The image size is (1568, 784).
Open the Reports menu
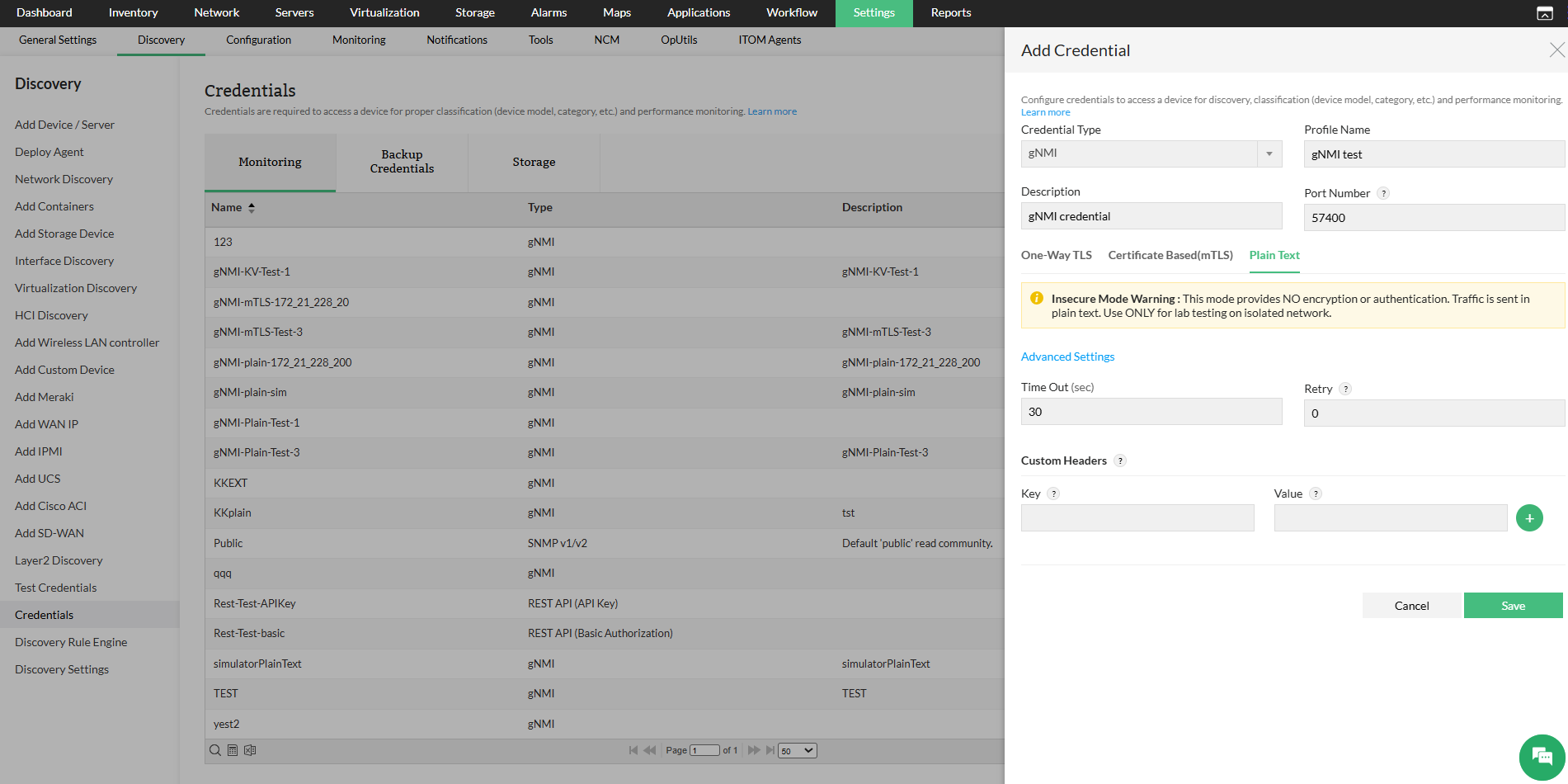point(951,12)
